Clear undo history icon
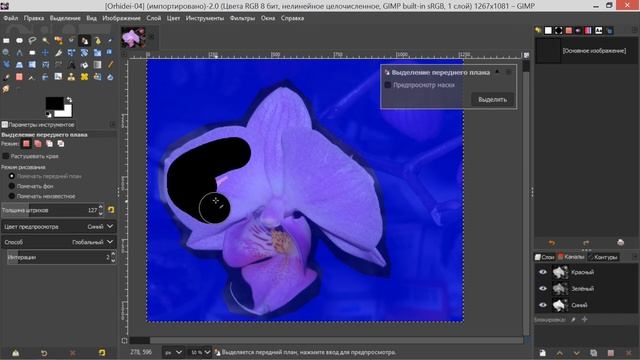Screen dimensions: 640x360 (x=620, y=243)
